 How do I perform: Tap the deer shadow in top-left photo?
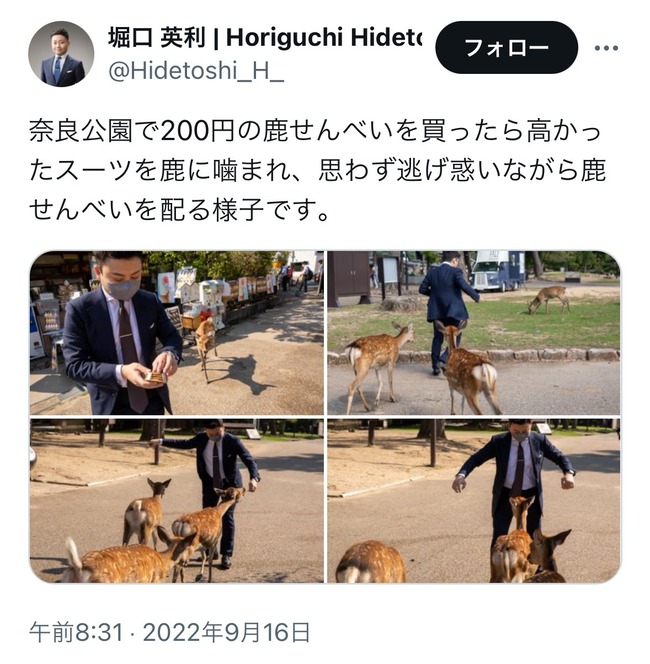[x=241, y=375]
